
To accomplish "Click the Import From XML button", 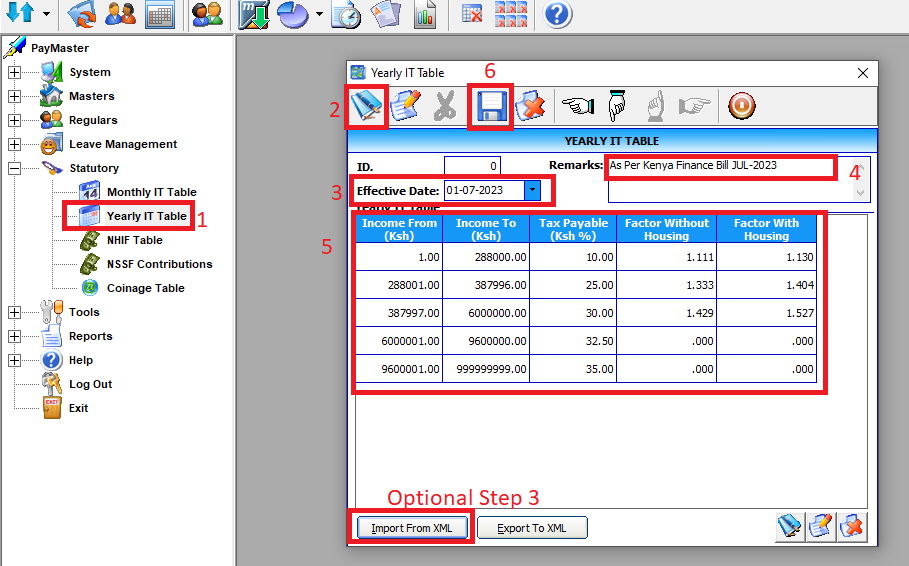I will 411,528.
